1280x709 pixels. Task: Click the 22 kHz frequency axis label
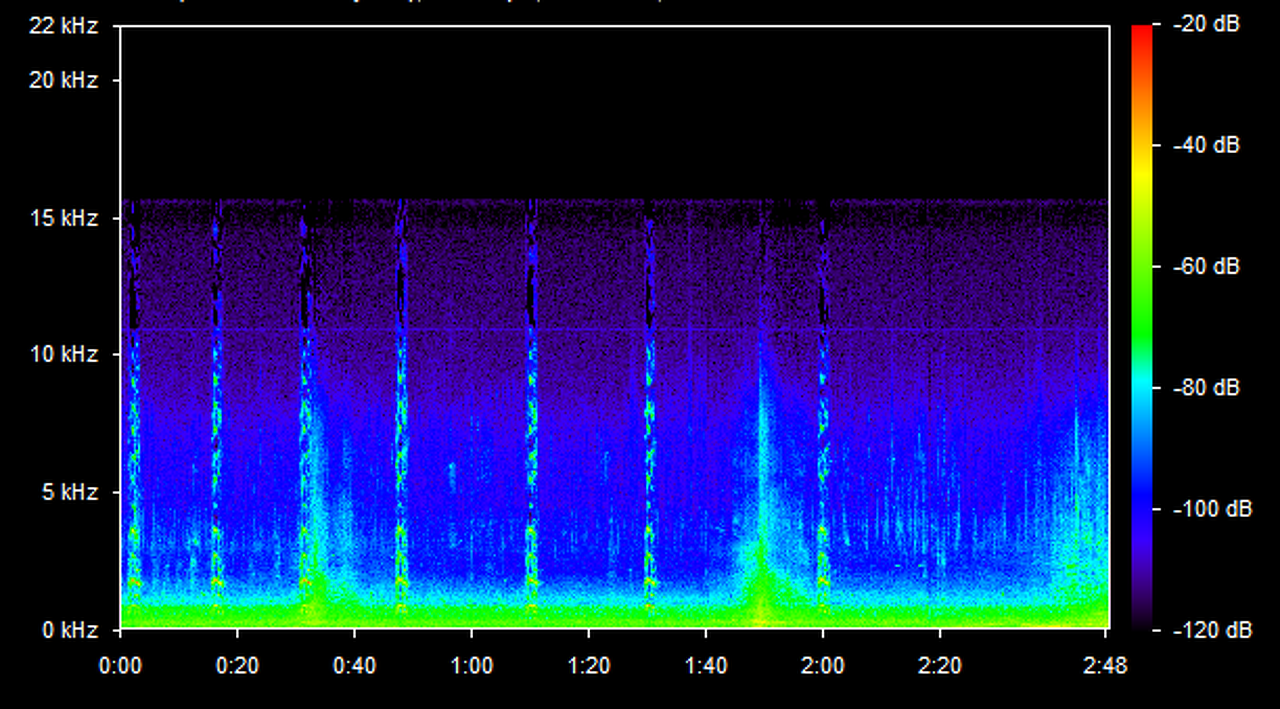[64, 26]
